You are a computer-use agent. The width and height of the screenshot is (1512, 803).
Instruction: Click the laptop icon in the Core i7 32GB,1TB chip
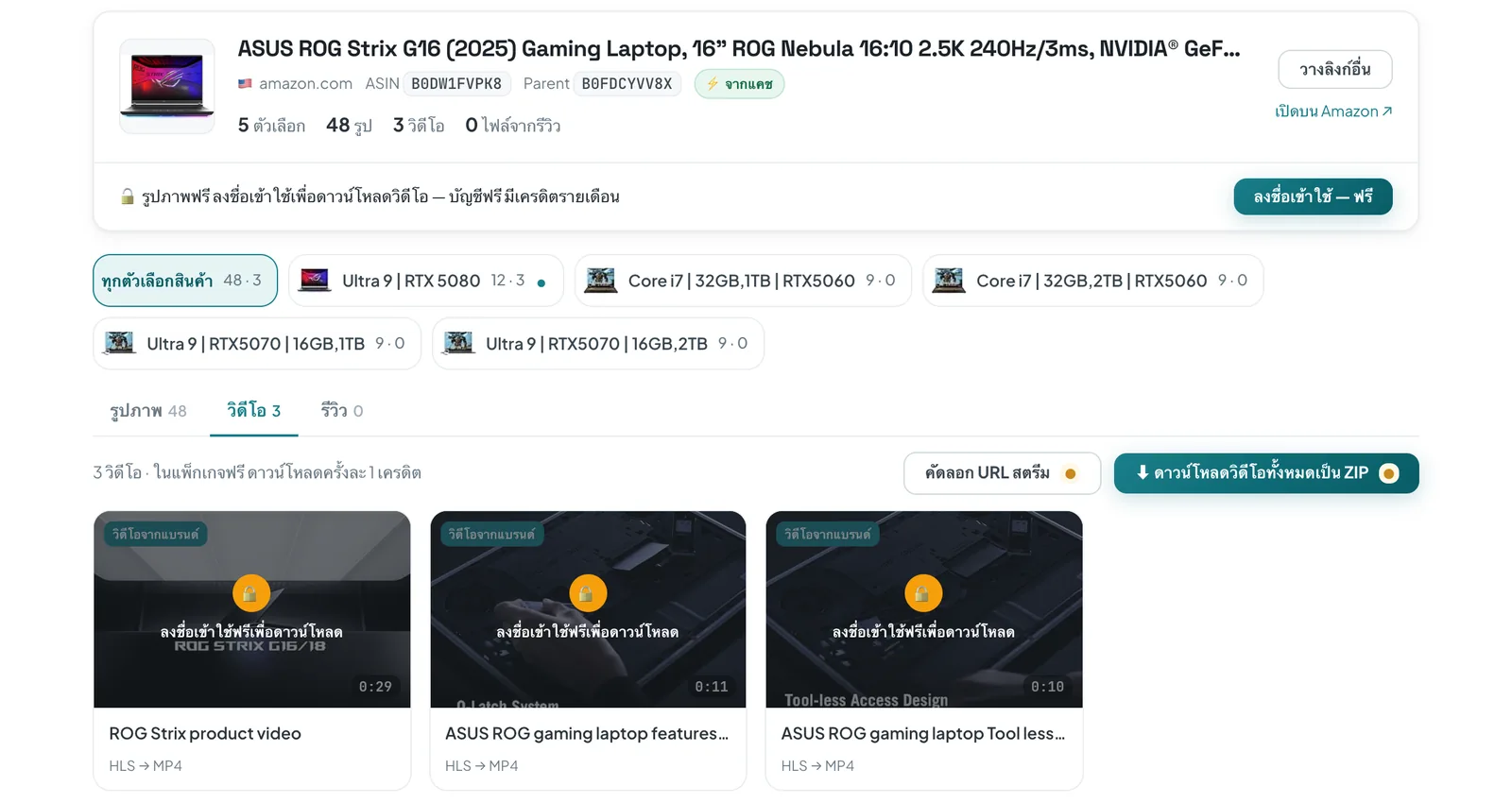(601, 280)
